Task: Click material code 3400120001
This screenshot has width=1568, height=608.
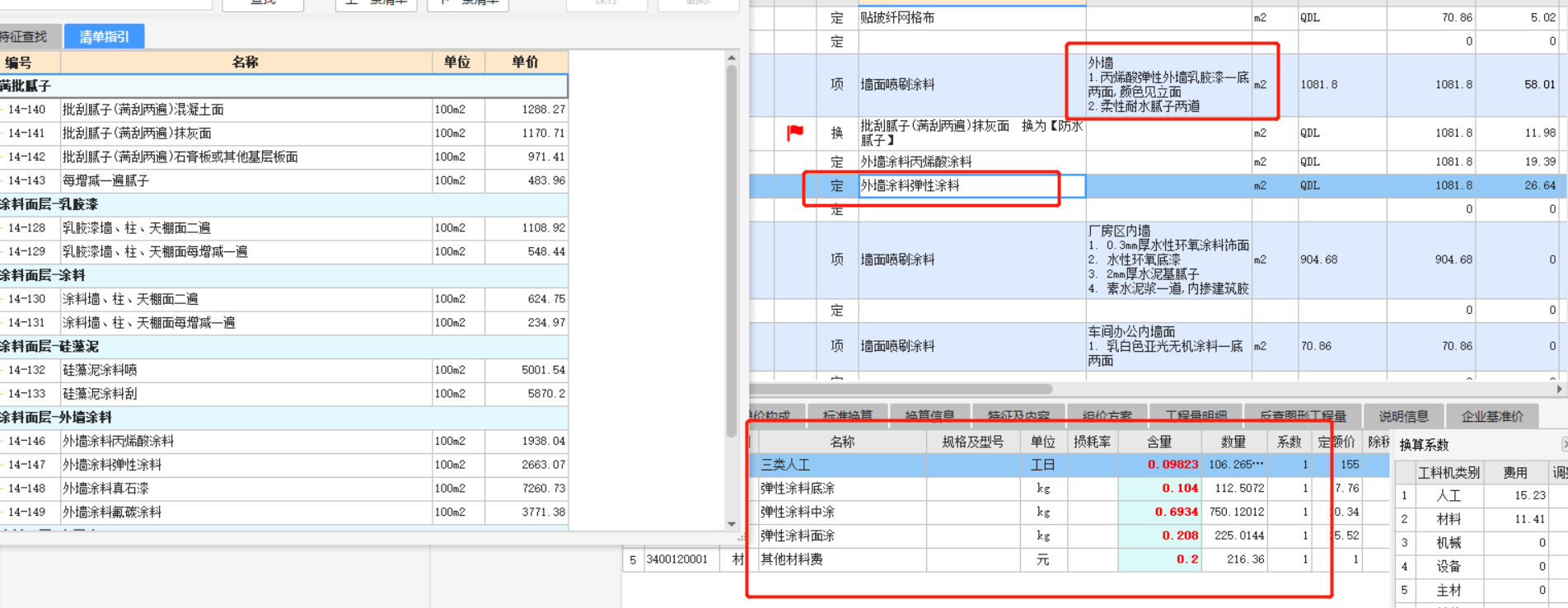Action: (676, 559)
